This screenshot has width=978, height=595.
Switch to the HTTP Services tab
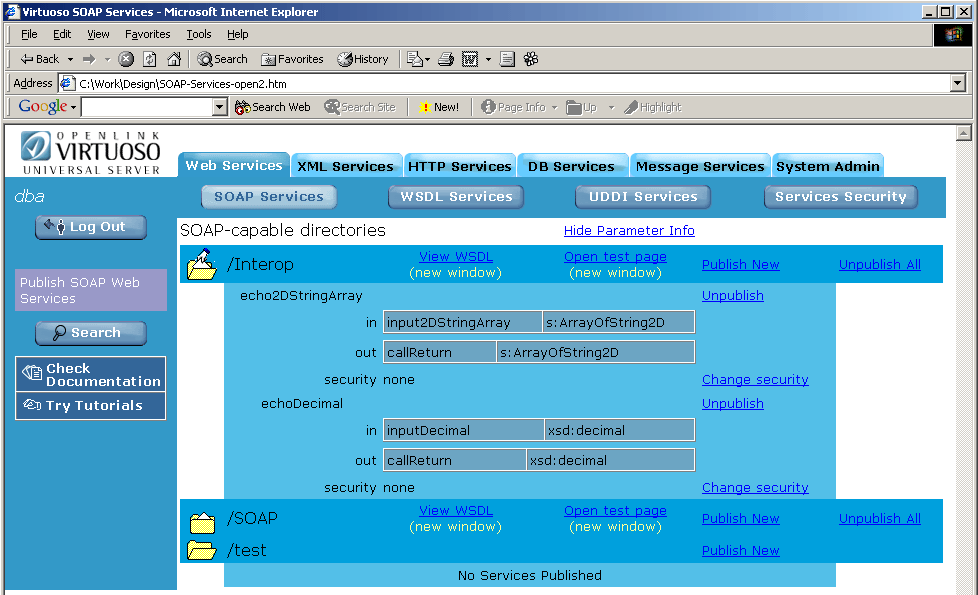(x=460, y=166)
